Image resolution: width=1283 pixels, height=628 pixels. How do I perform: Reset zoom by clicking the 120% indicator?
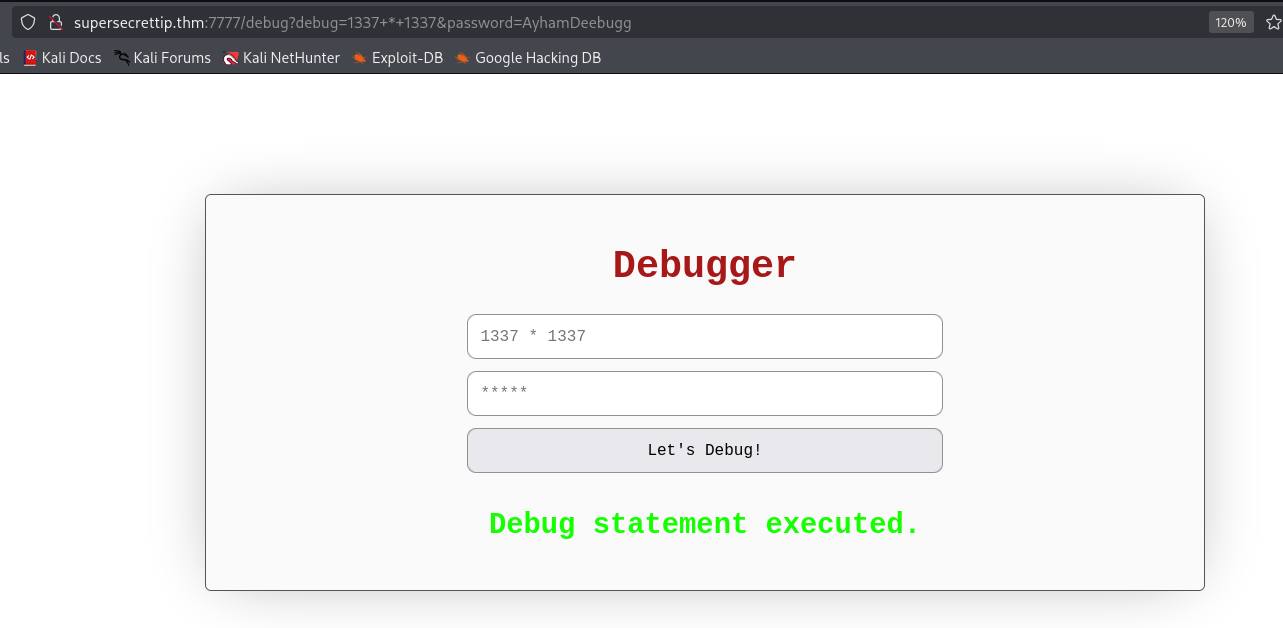pyautogui.click(x=1230, y=21)
